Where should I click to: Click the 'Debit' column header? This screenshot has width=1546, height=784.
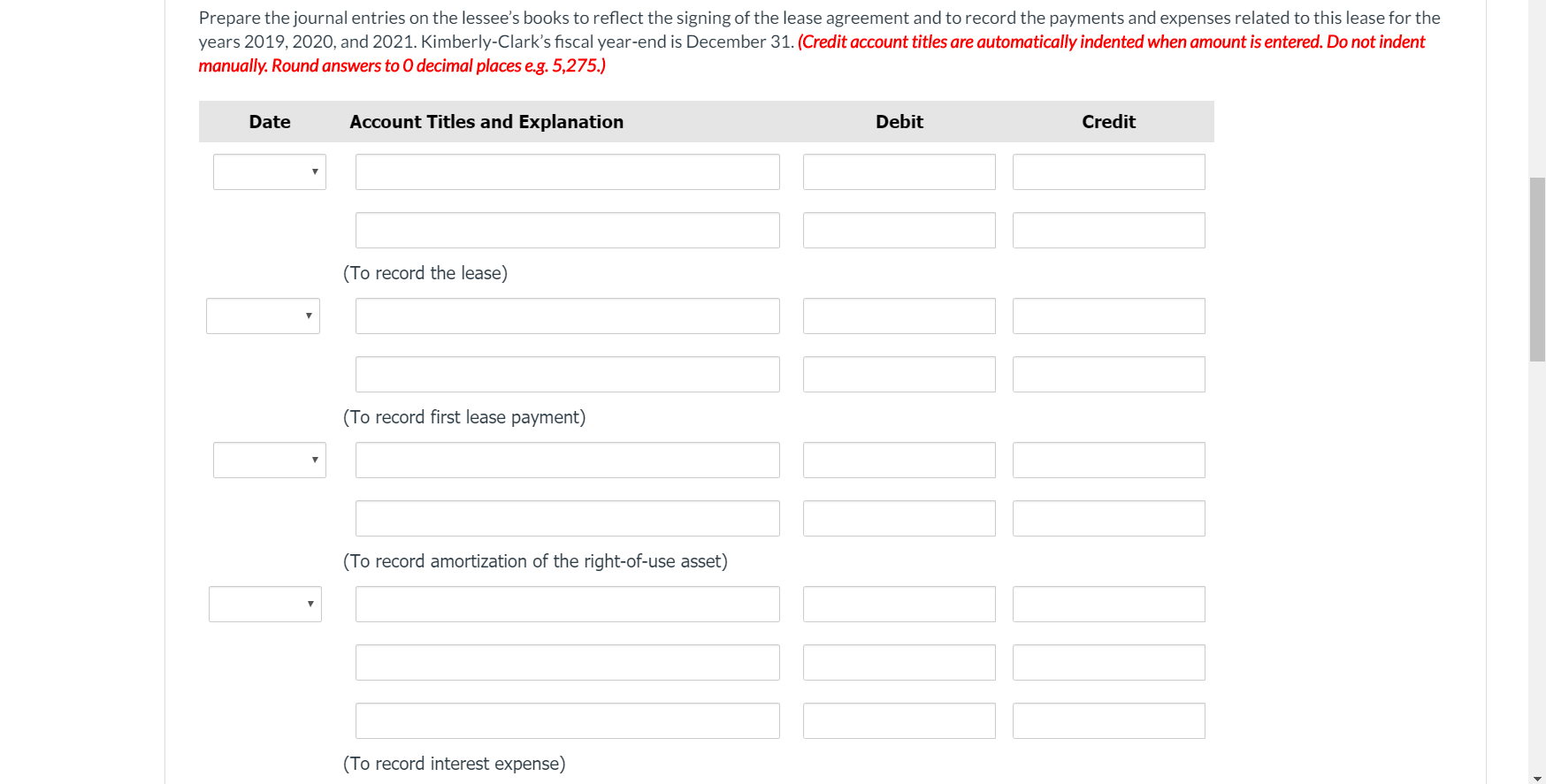[x=899, y=122]
